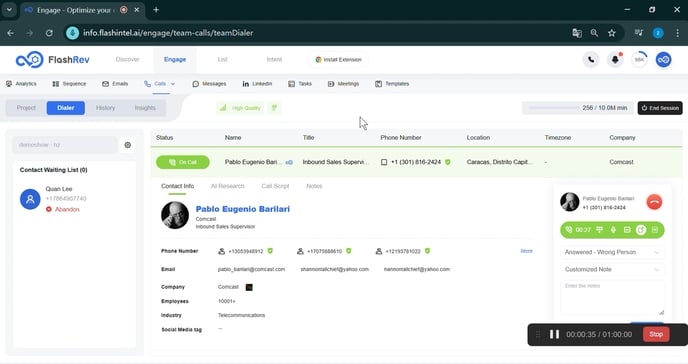The height and width of the screenshot is (364, 688).
Task: Select the Dialer tab
Action: [66, 108]
